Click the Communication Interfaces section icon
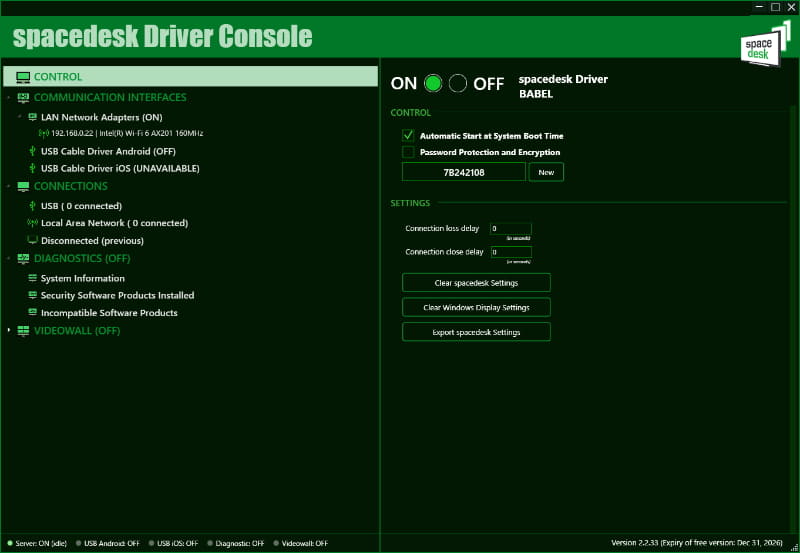Image resolution: width=800 pixels, height=553 pixels. [x=23, y=97]
